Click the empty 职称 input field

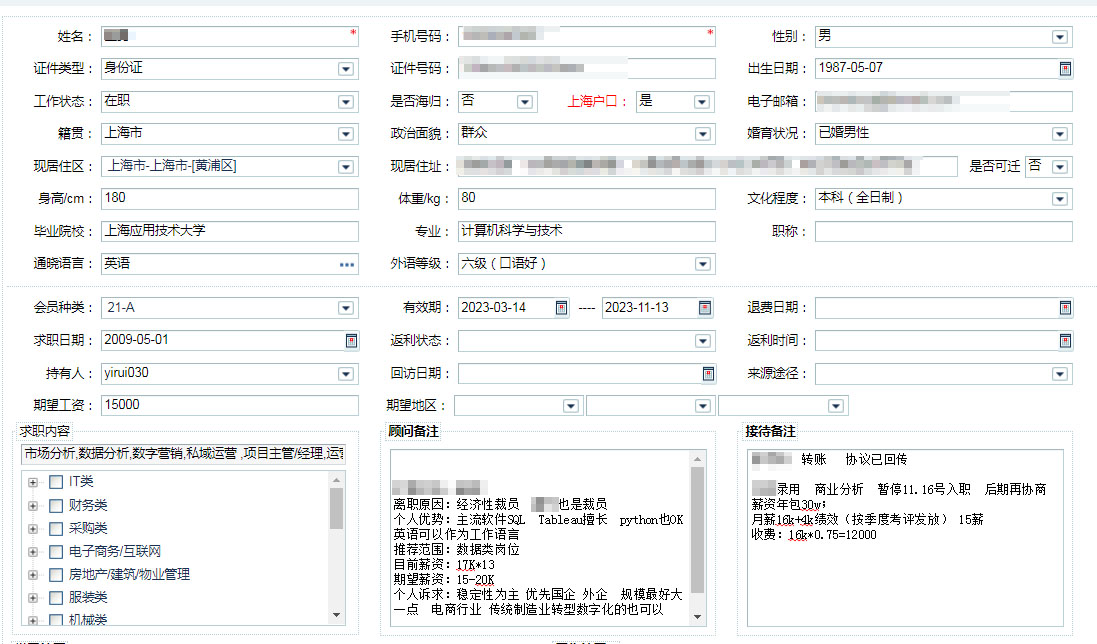(x=943, y=231)
